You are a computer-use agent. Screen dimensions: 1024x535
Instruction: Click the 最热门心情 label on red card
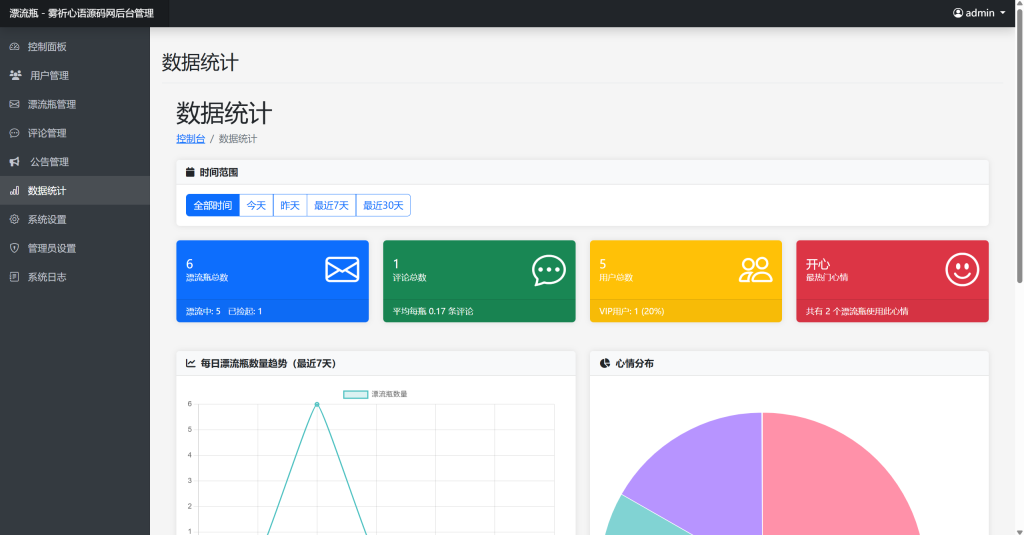[x=827, y=278]
